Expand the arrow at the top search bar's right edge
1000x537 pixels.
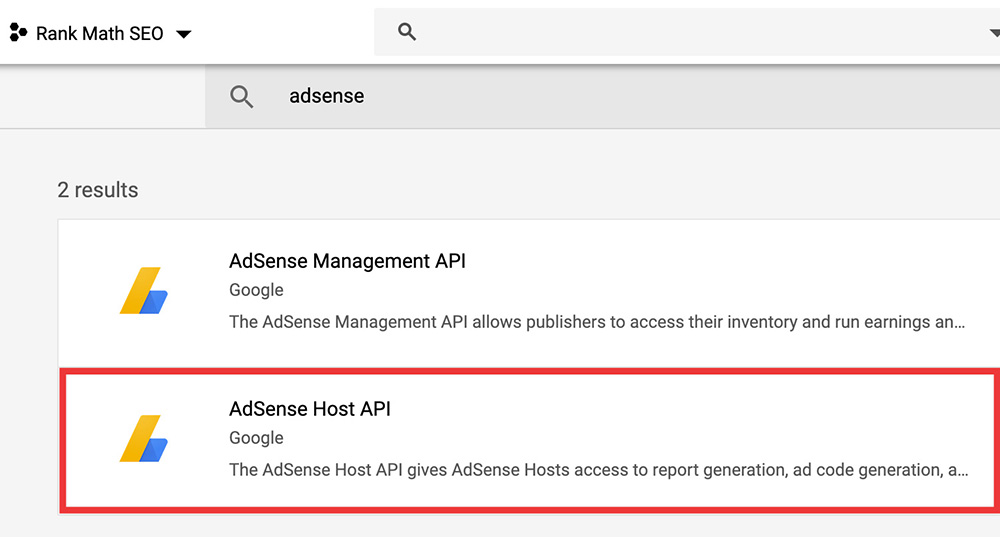[x=993, y=32]
